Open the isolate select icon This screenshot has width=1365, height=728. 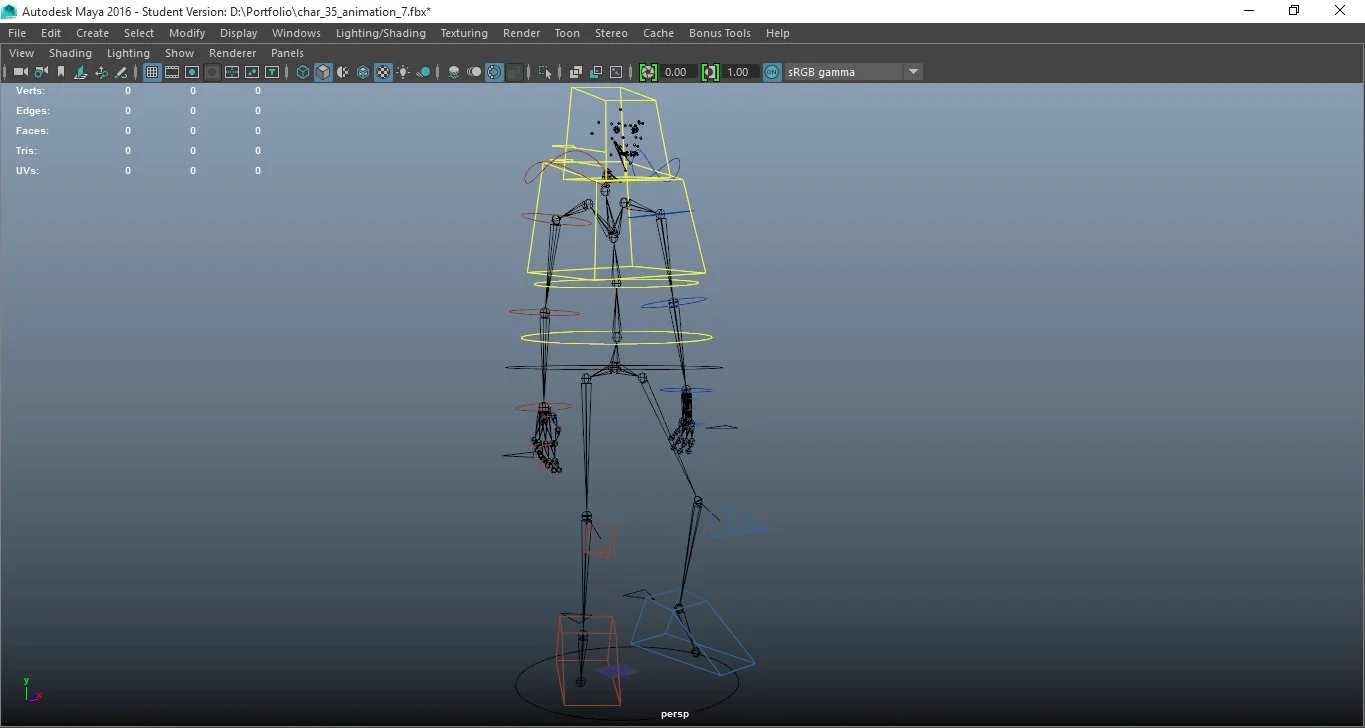[545, 71]
